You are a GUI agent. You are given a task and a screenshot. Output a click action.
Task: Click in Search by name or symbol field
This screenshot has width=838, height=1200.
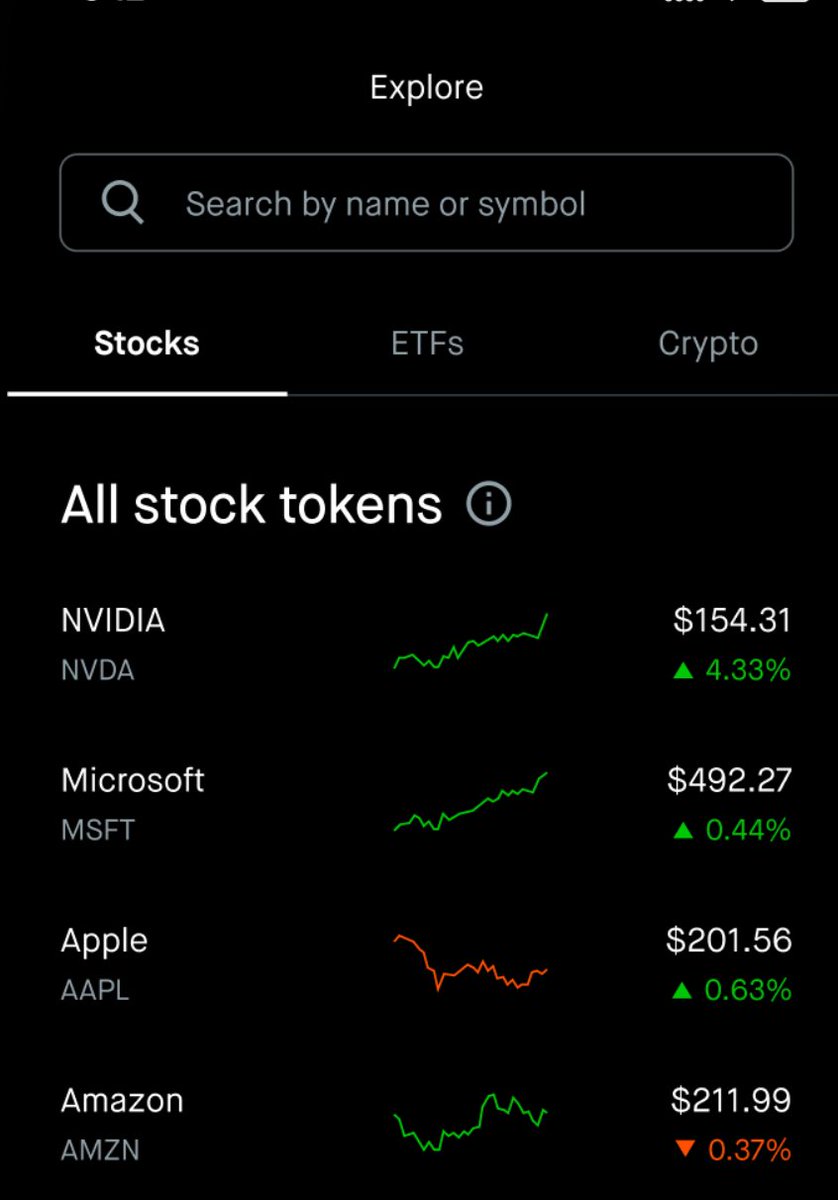[427, 203]
